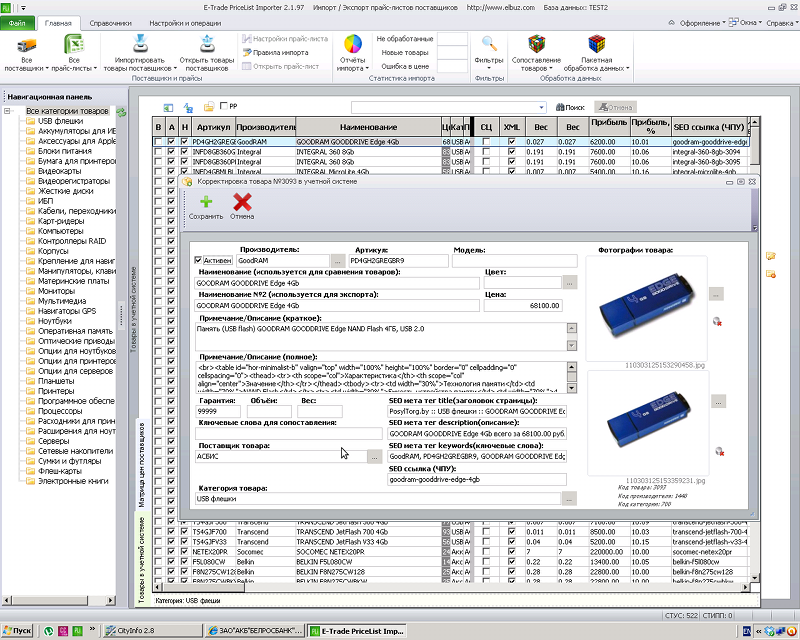Image resolution: width=800 pixels, height=640 pixels.
Task: Open the quick access toolbar dropdown arrow
Action: [x=23, y=8]
